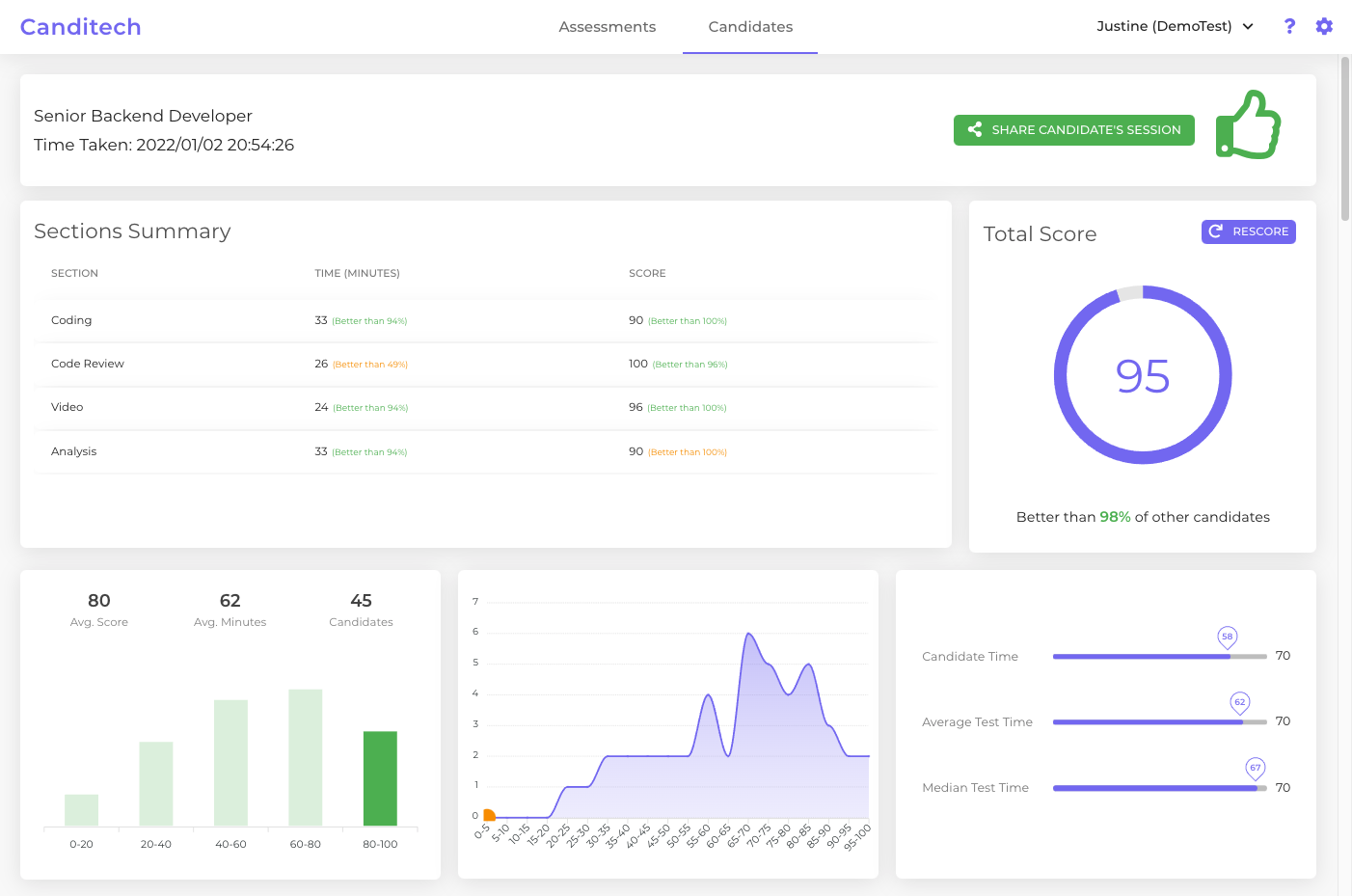
Task: Click the Candidate Time progress slider
Action: click(1160, 656)
